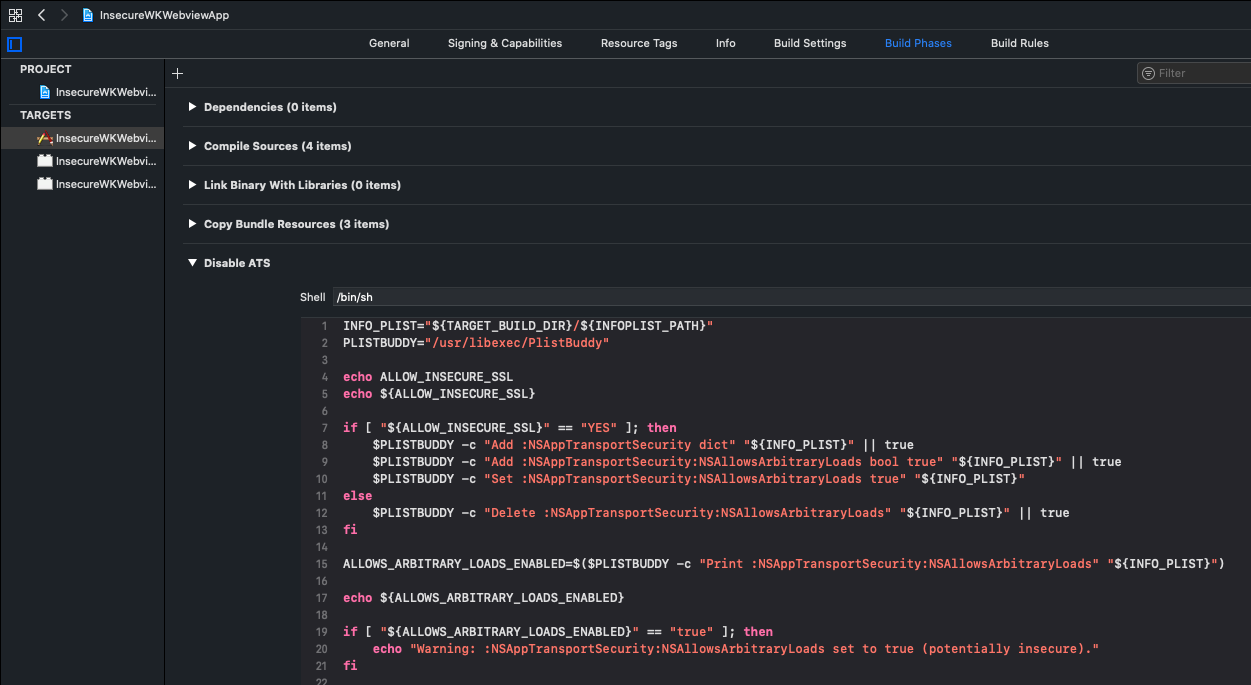
Task: Click the 'Add :NSAppTransportSecurity dict' line
Action: [x=643, y=445]
